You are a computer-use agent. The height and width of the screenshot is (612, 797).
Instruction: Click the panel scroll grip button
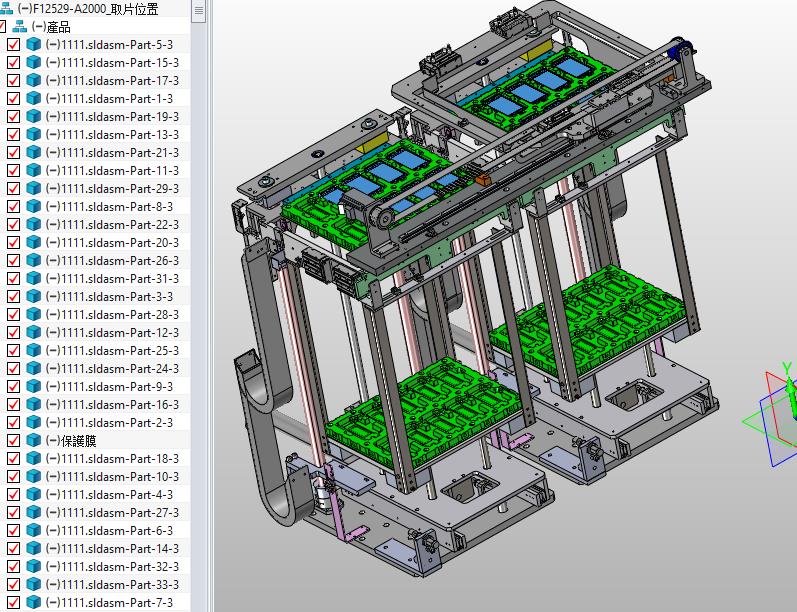pos(199,10)
